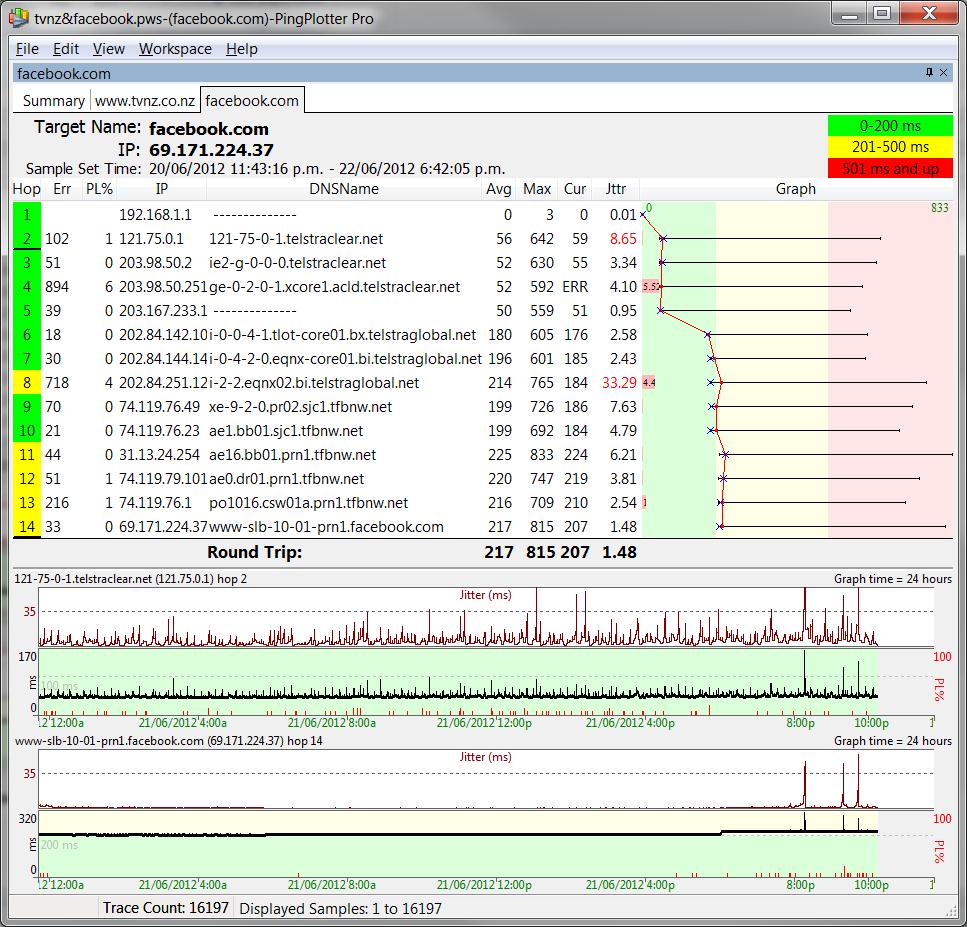This screenshot has width=967, height=927.
Task: Open the File menu
Action: pyautogui.click(x=27, y=49)
